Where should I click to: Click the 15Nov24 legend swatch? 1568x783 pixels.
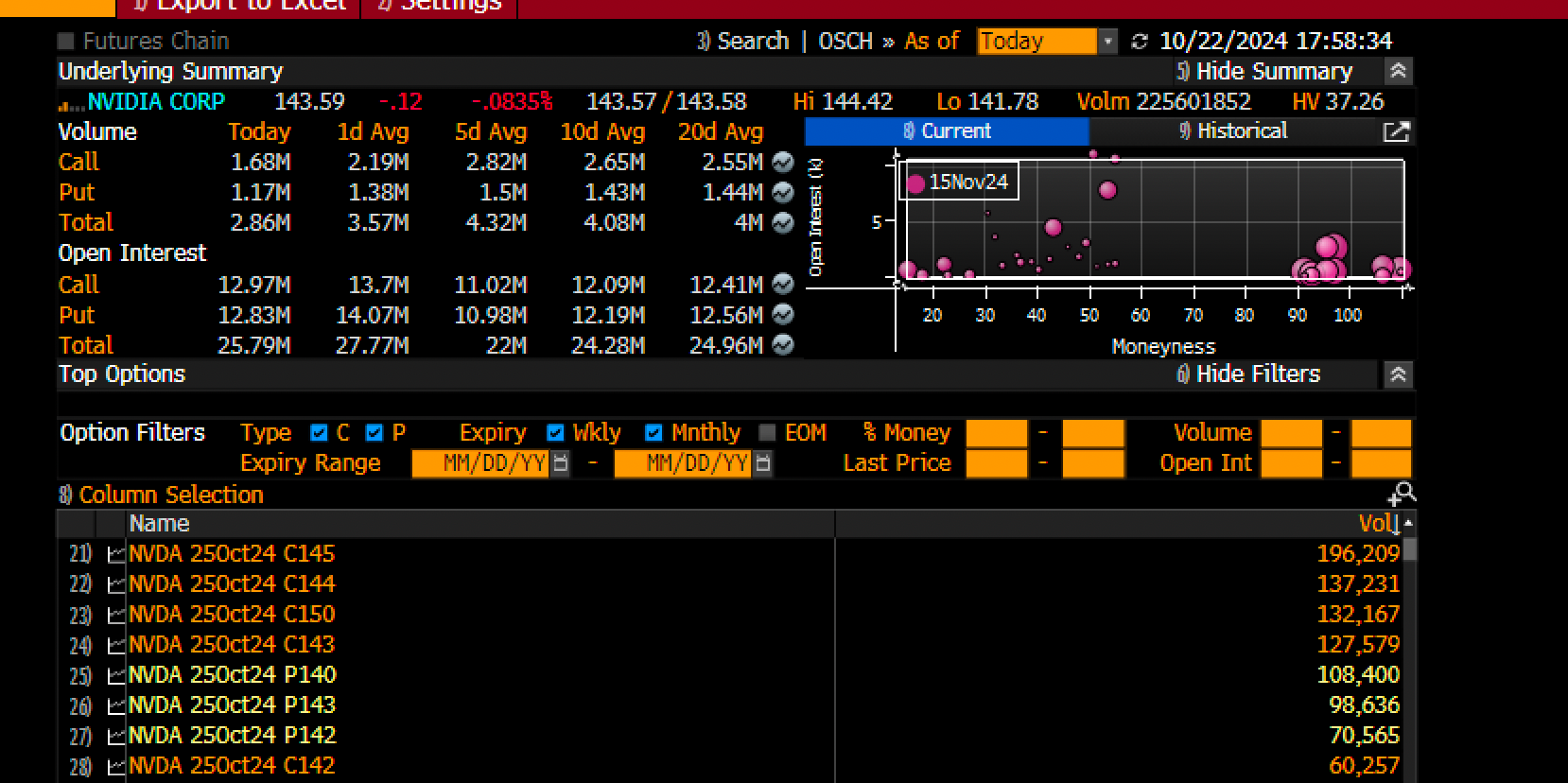[915, 183]
